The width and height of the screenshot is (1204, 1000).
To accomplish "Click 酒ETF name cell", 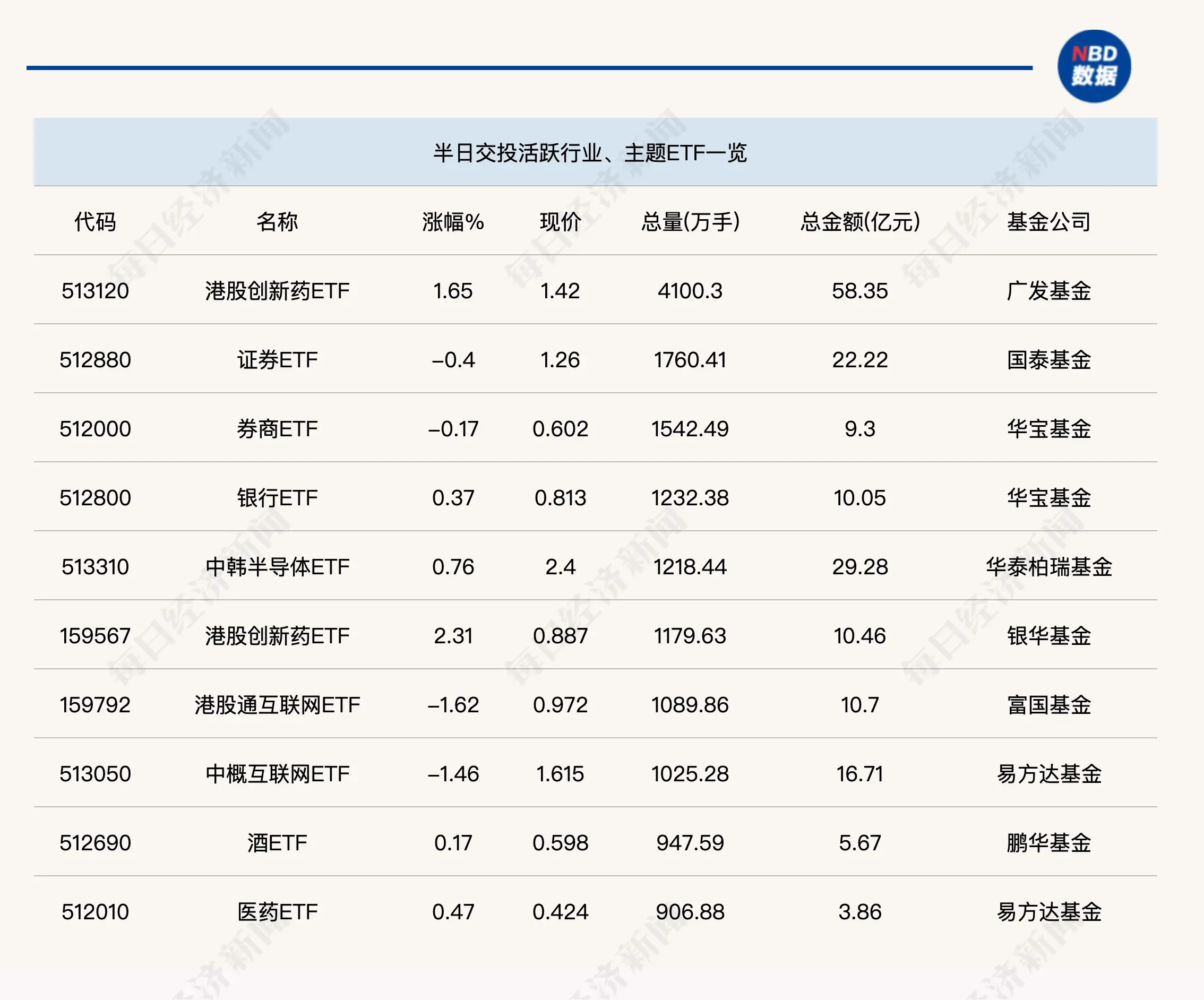I will point(277,843).
